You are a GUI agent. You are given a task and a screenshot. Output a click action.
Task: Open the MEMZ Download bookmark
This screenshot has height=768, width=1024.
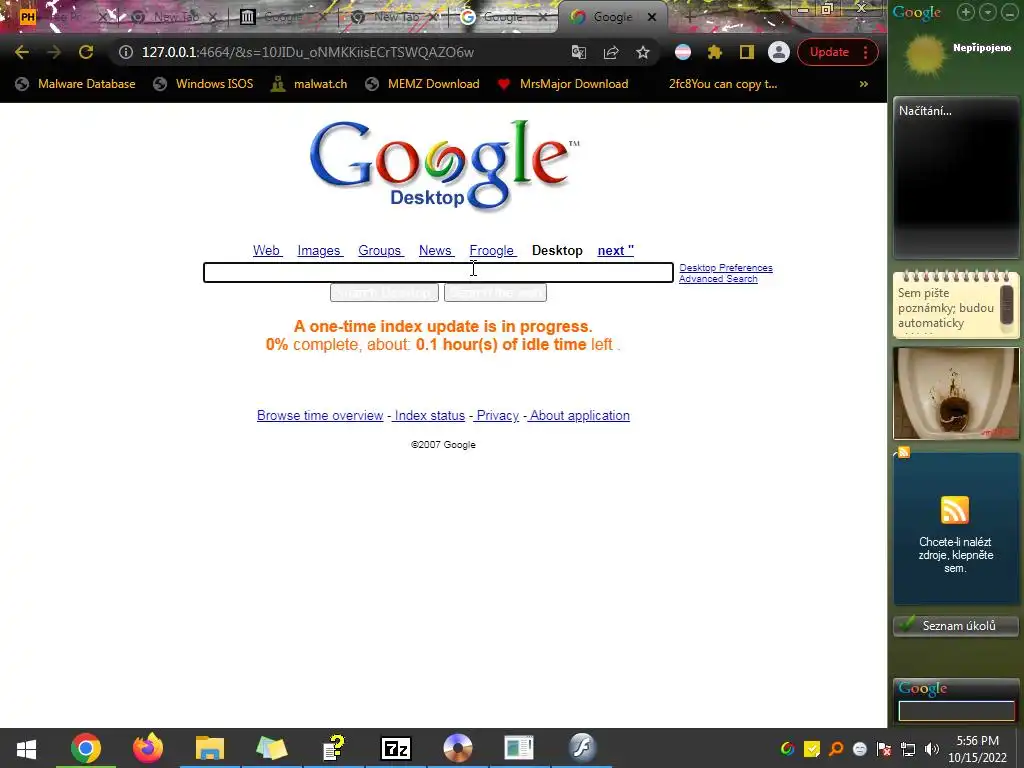pos(423,84)
